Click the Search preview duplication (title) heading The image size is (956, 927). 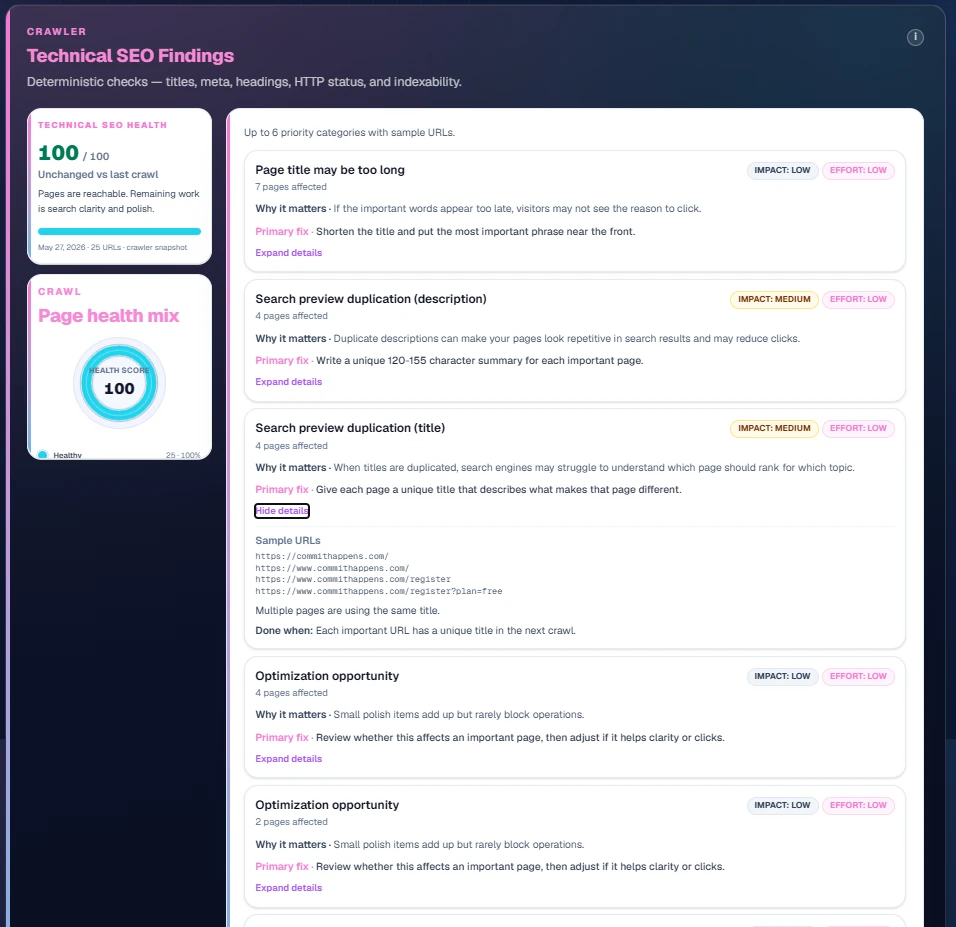[x=350, y=428]
